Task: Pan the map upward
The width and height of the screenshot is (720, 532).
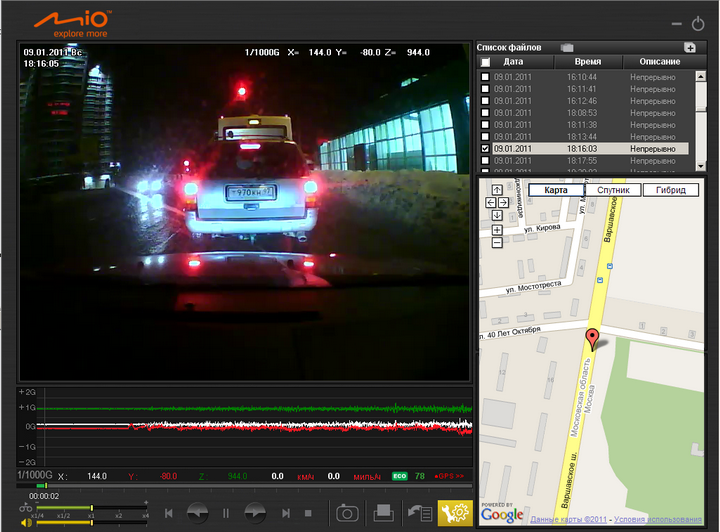Action: coord(497,190)
